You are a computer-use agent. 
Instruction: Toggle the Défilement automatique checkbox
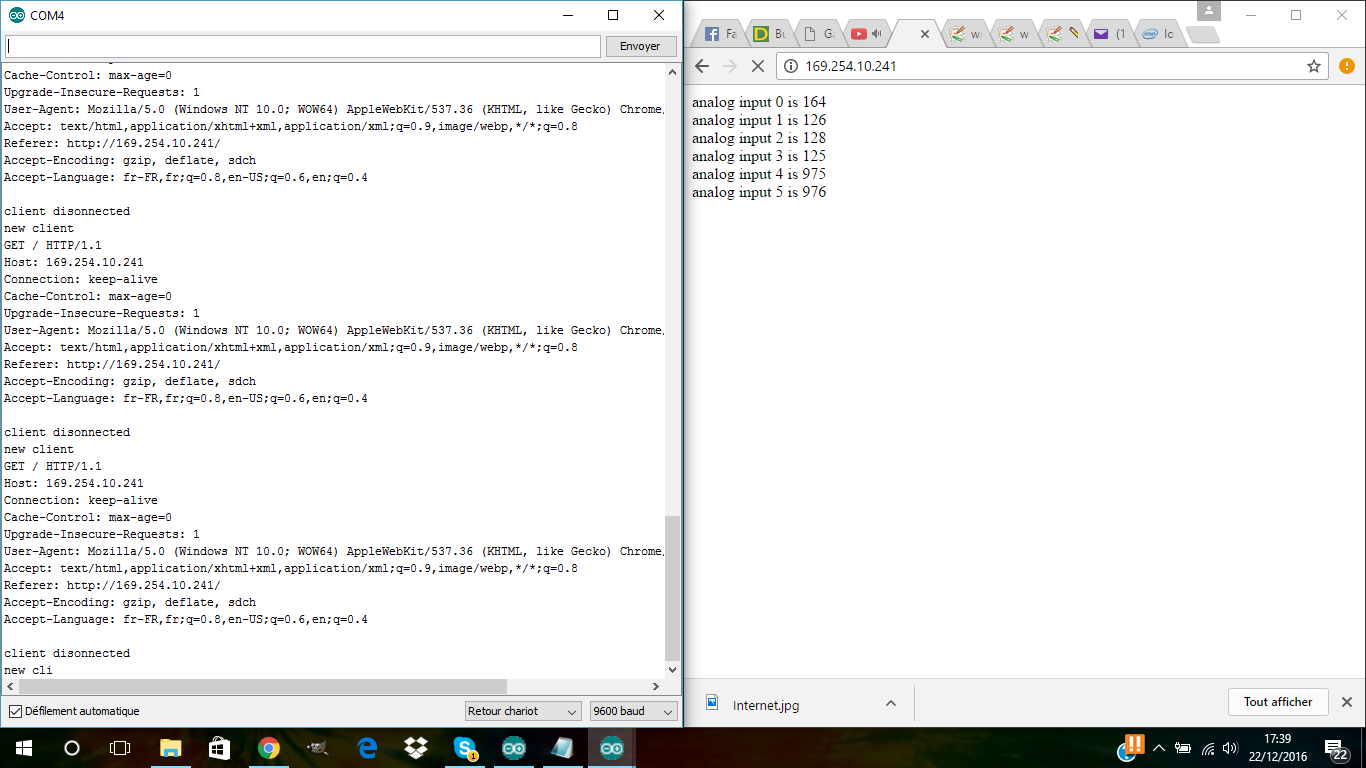15,711
